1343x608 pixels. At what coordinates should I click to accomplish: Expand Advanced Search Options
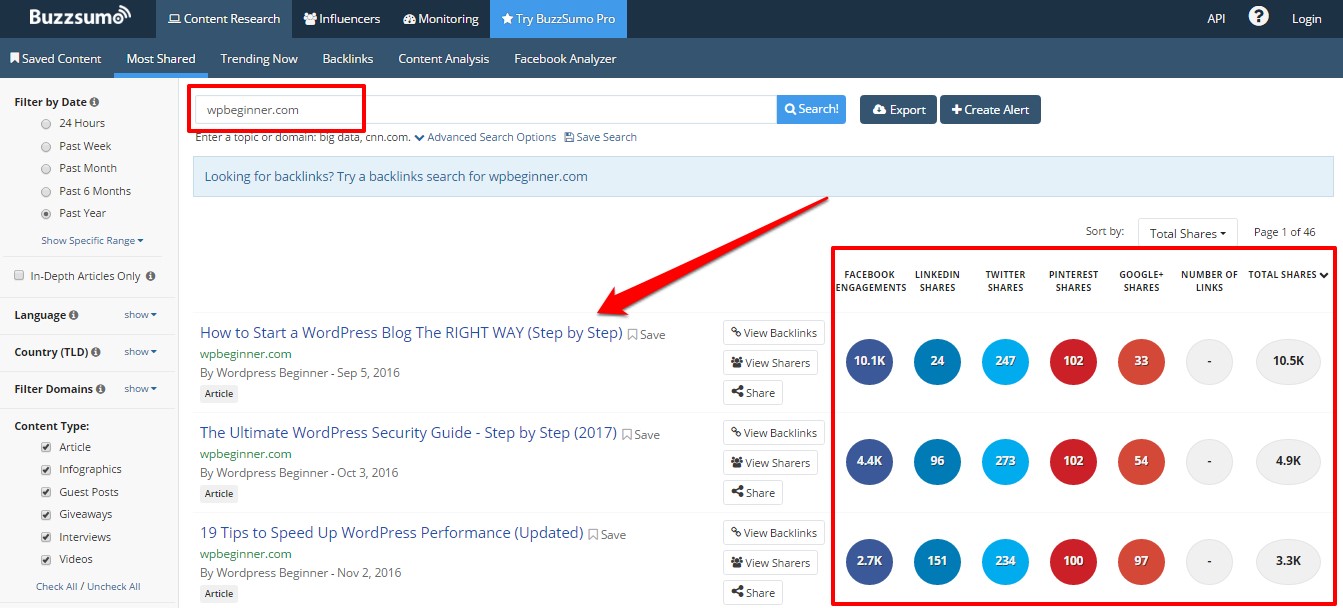[x=485, y=137]
